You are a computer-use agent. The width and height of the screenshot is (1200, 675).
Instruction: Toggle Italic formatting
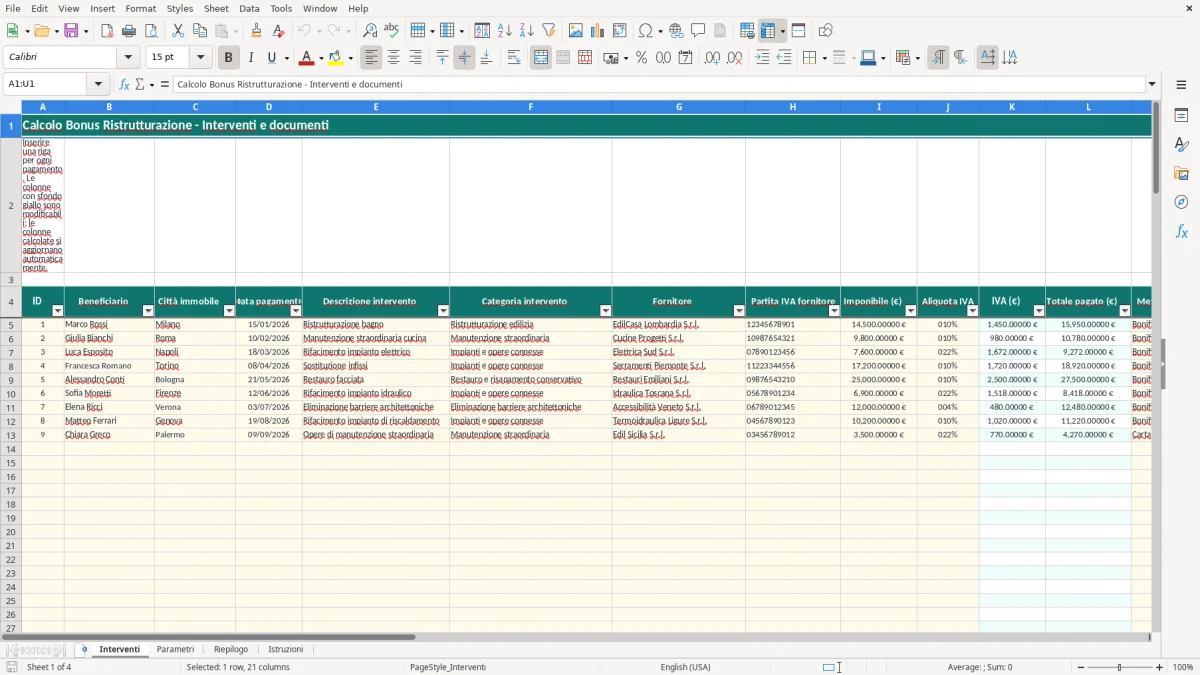[x=251, y=58]
